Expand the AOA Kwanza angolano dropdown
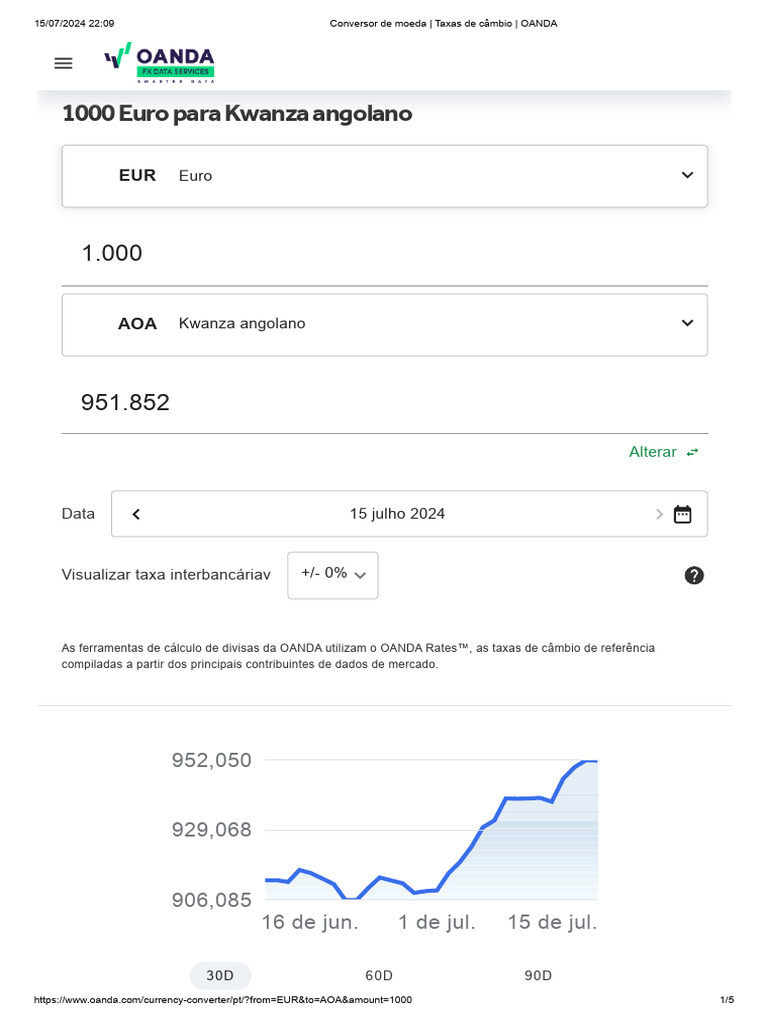This screenshot has width=768, height=1024. (x=687, y=323)
